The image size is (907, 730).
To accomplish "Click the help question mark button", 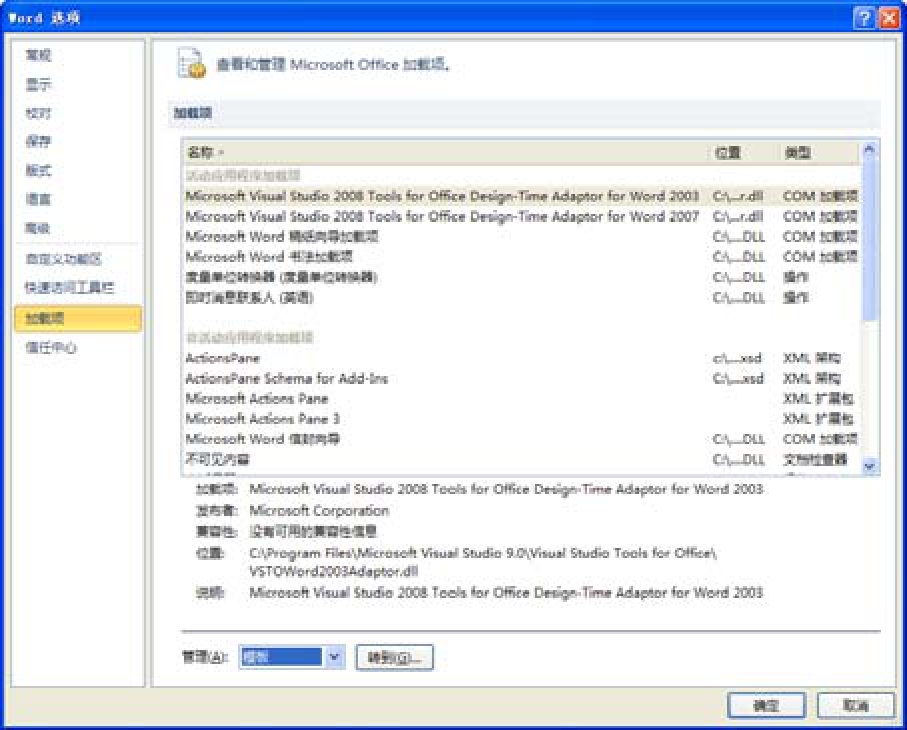I will point(863,19).
